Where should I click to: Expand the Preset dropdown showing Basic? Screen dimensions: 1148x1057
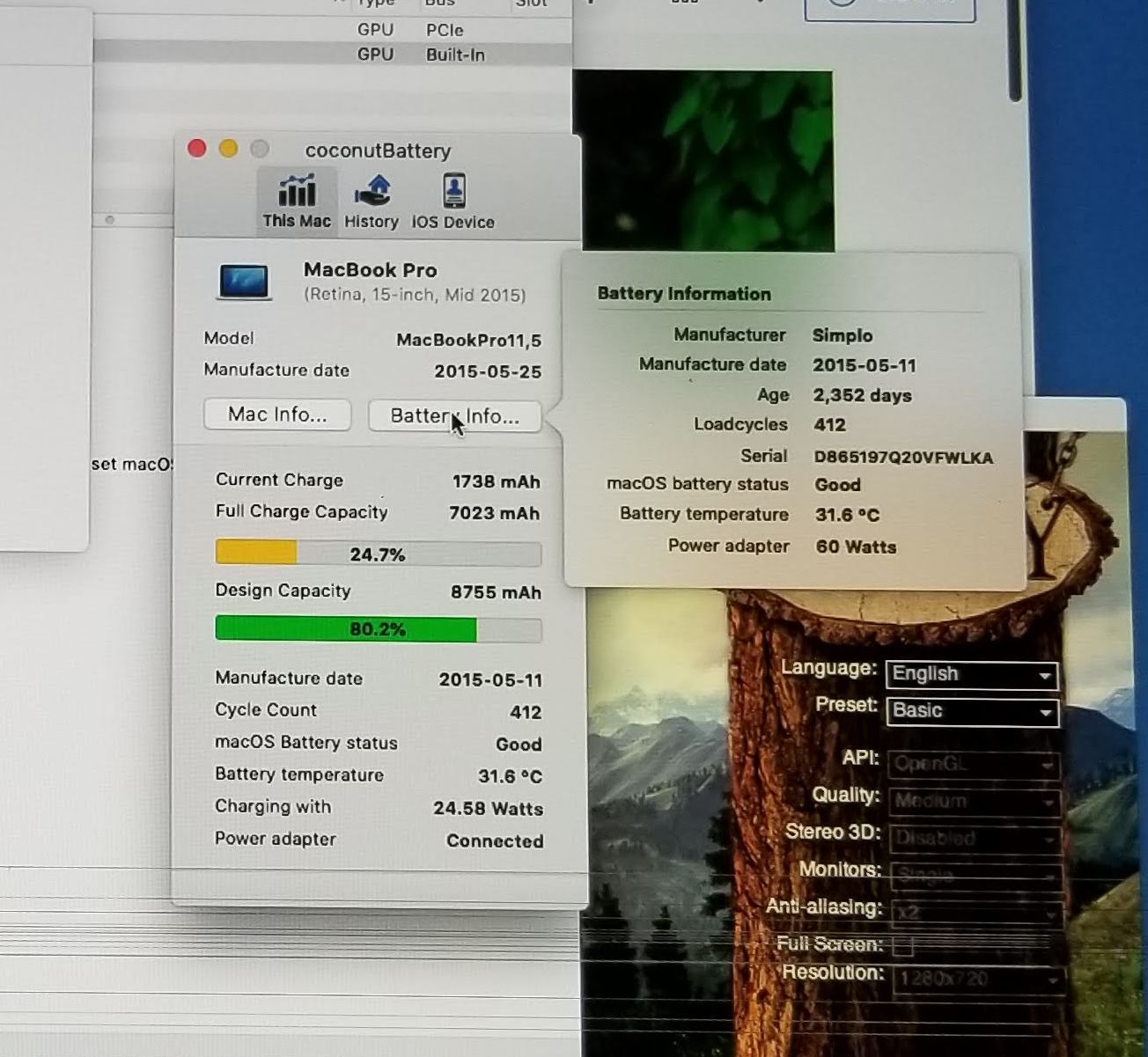click(x=971, y=711)
